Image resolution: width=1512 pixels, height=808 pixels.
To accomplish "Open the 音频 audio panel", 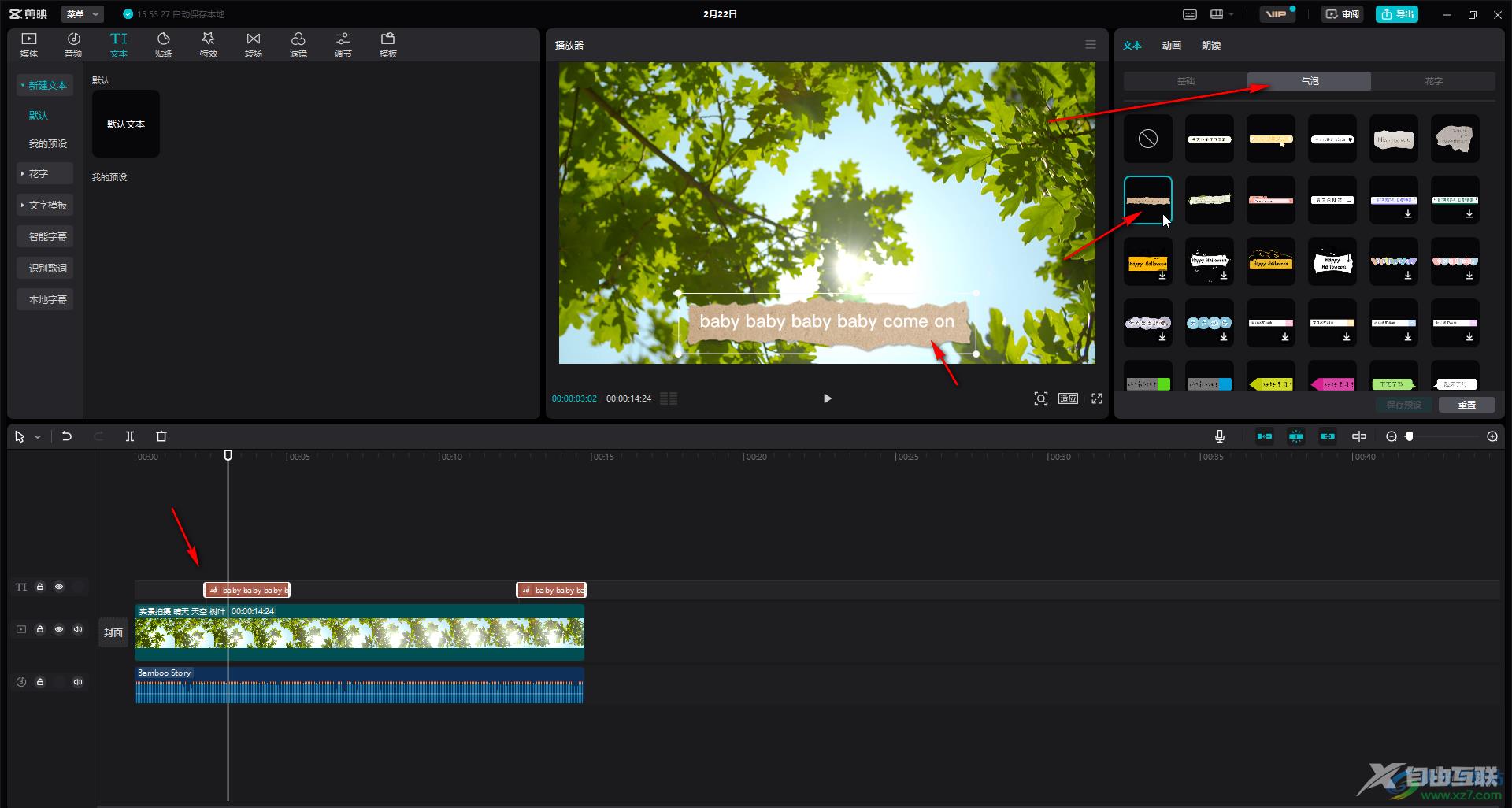I will point(73,45).
